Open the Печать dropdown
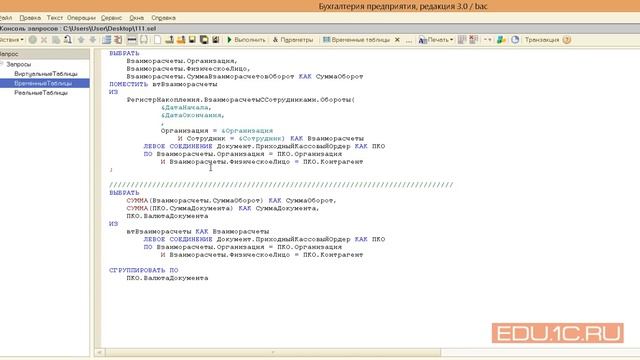This screenshot has height=360, width=640. point(436,40)
